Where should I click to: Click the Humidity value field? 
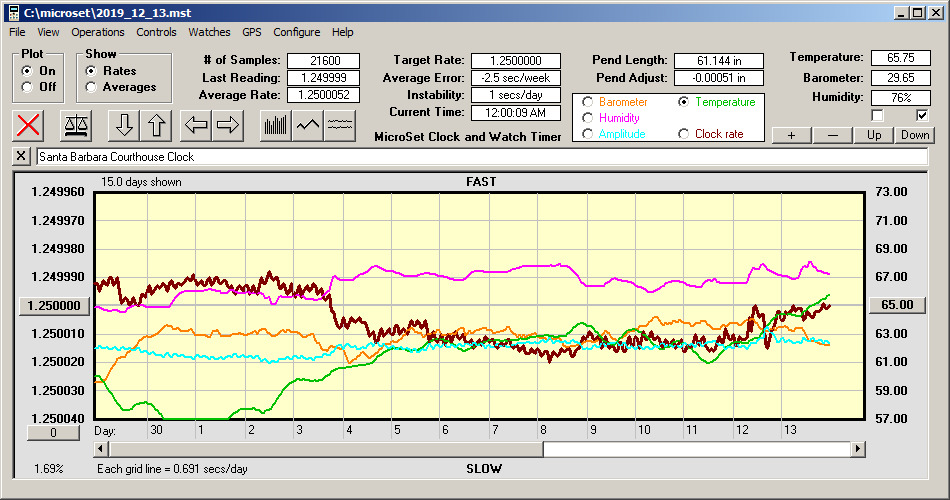click(x=900, y=98)
